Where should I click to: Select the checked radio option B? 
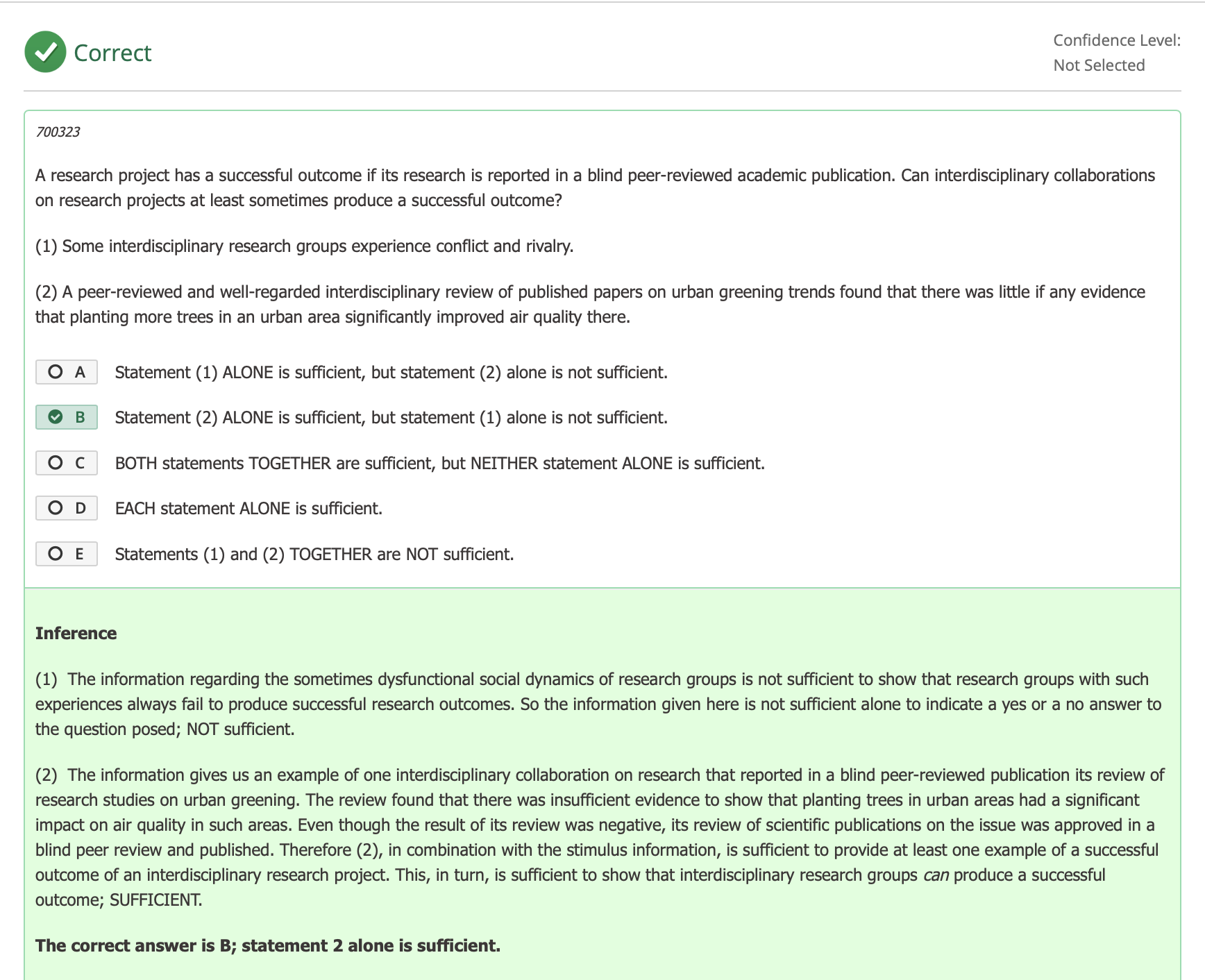point(66,417)
